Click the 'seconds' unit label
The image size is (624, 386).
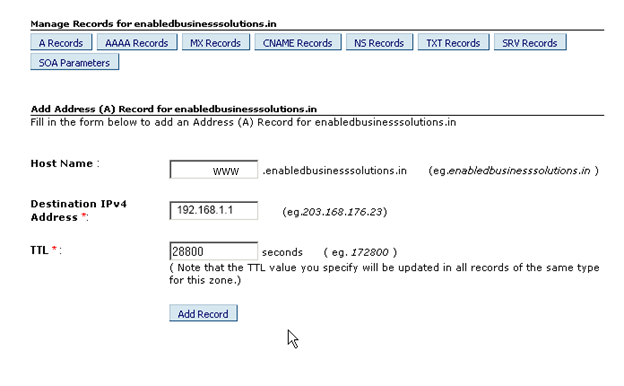tap(282, 252)
